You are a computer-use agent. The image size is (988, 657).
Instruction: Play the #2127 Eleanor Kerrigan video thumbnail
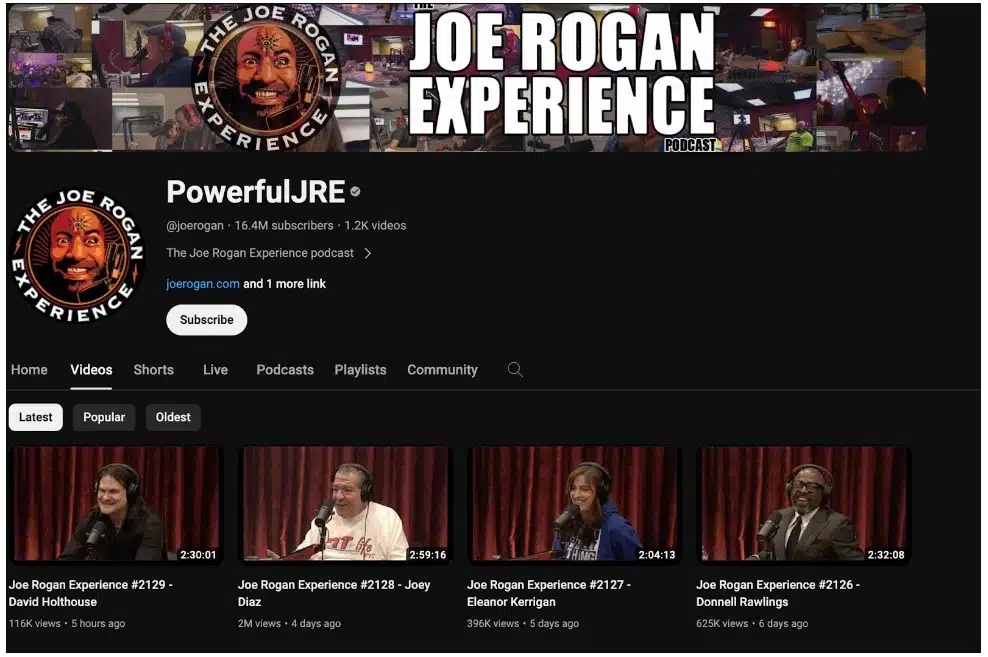pyautogui.click(x=575, y=504)
